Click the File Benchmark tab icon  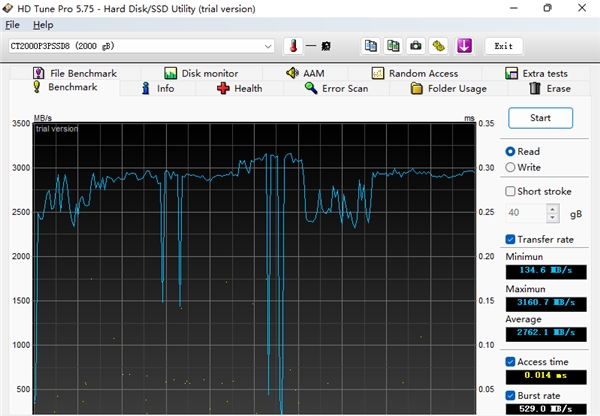coord(38,73)
